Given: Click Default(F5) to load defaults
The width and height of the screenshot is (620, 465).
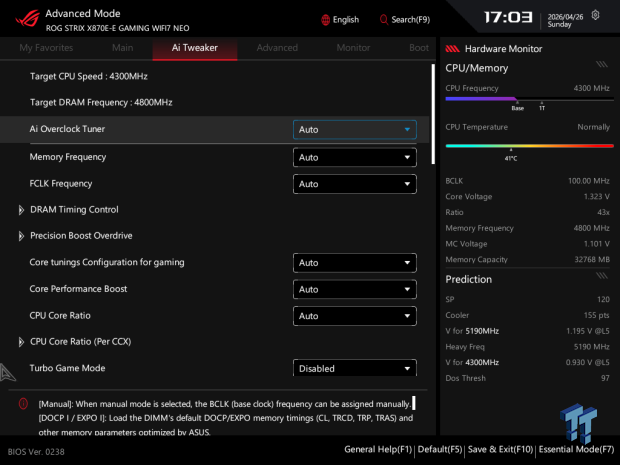Looking at the screenshot, I should (x=440, y=450).
